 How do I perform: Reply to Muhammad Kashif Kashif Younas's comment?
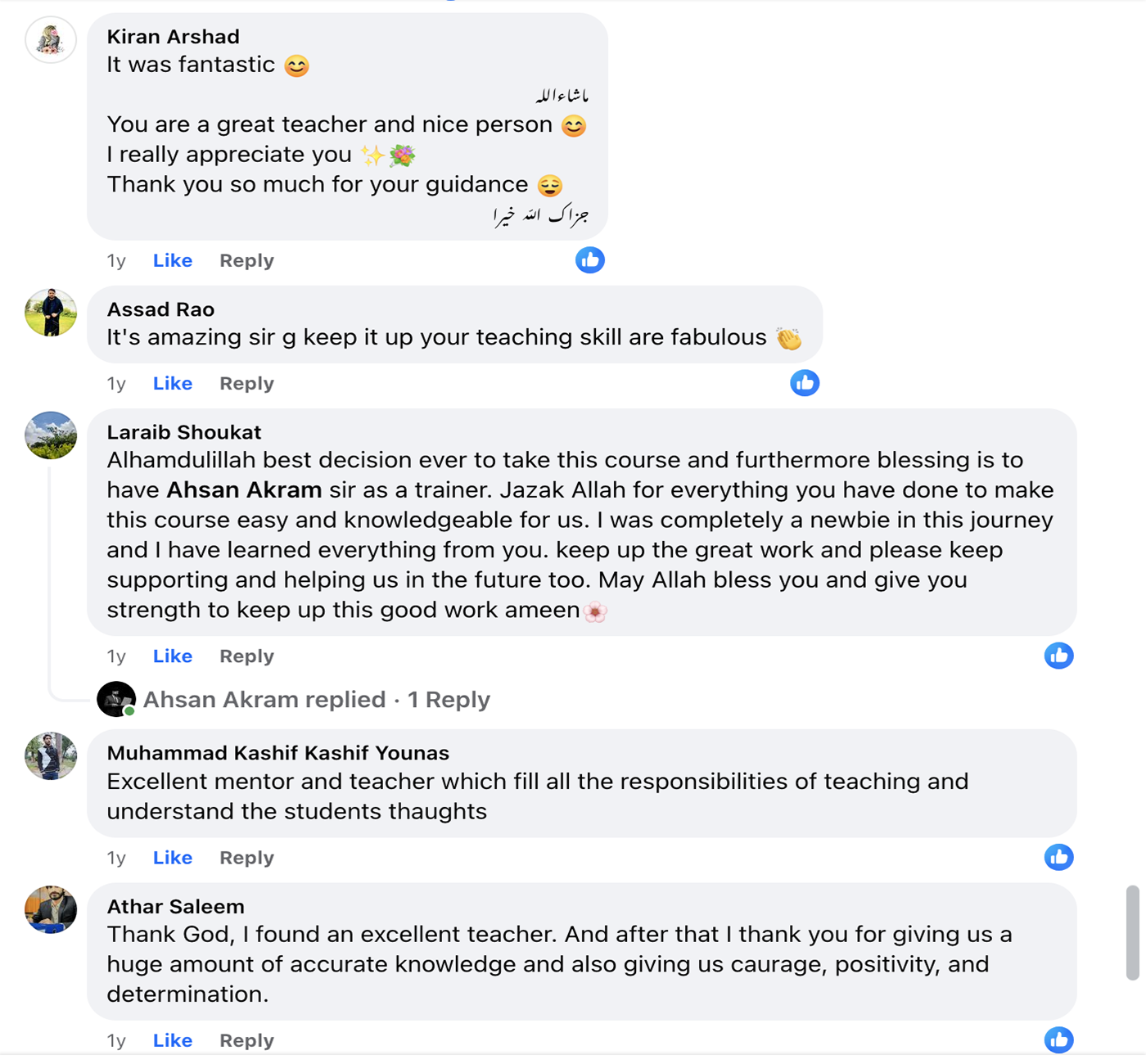click(x=246, y=858)
